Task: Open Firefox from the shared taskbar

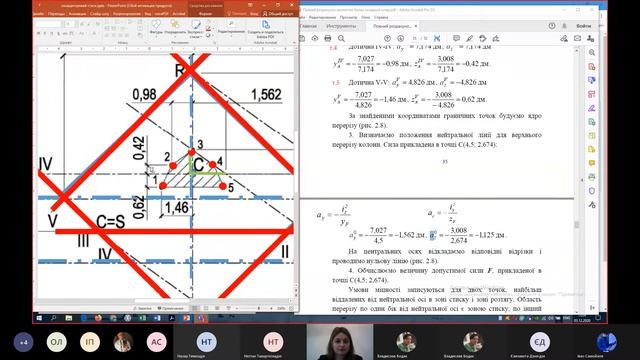Action: click(98, 318)
